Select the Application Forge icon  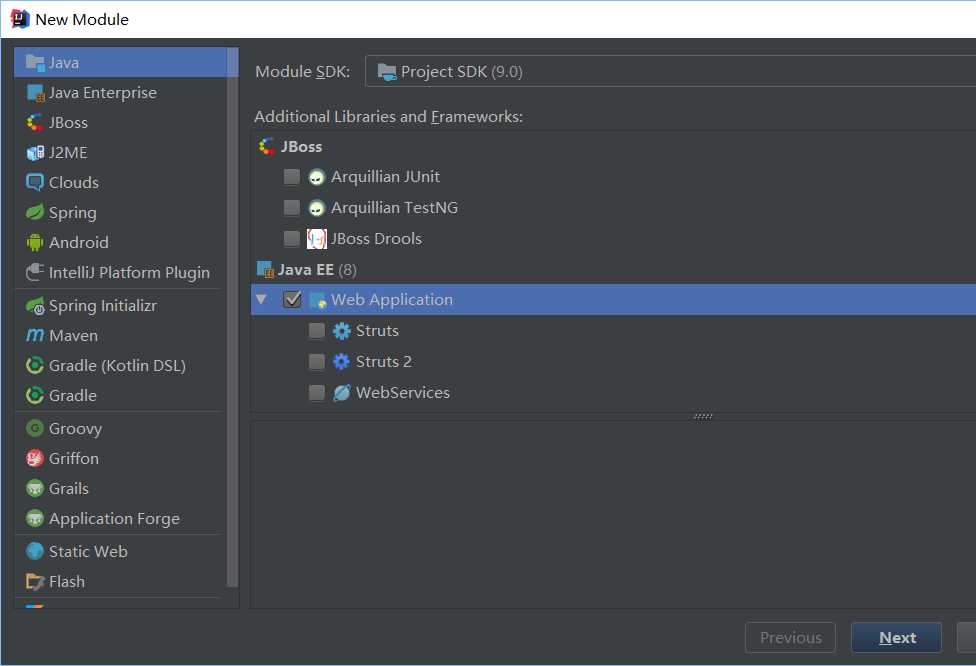pos(35,518)
